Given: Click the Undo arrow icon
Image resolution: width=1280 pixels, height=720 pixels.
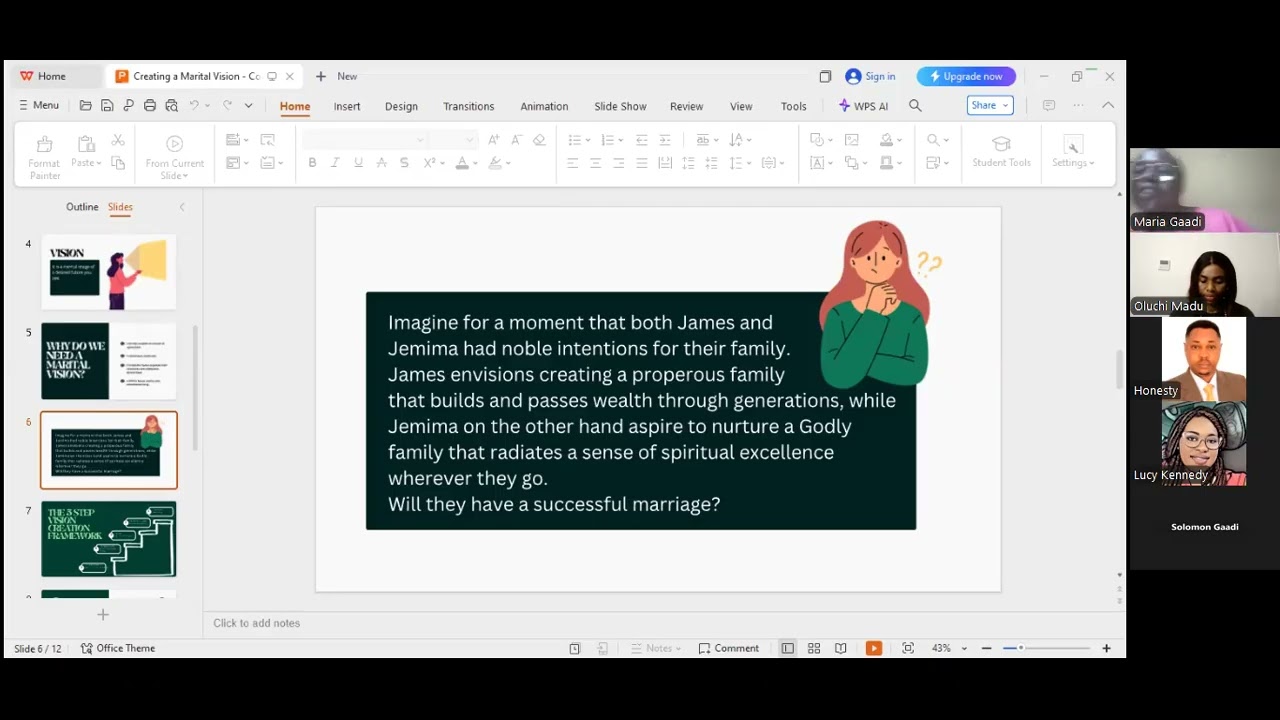Looking at the screenshot, I should tap(194, 105).
